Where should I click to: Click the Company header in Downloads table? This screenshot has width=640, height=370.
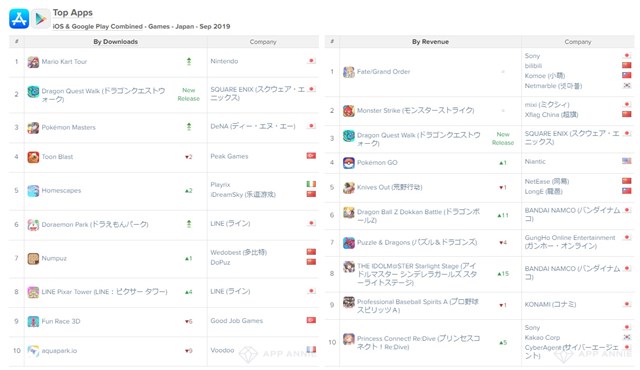(x=263, y=42)
